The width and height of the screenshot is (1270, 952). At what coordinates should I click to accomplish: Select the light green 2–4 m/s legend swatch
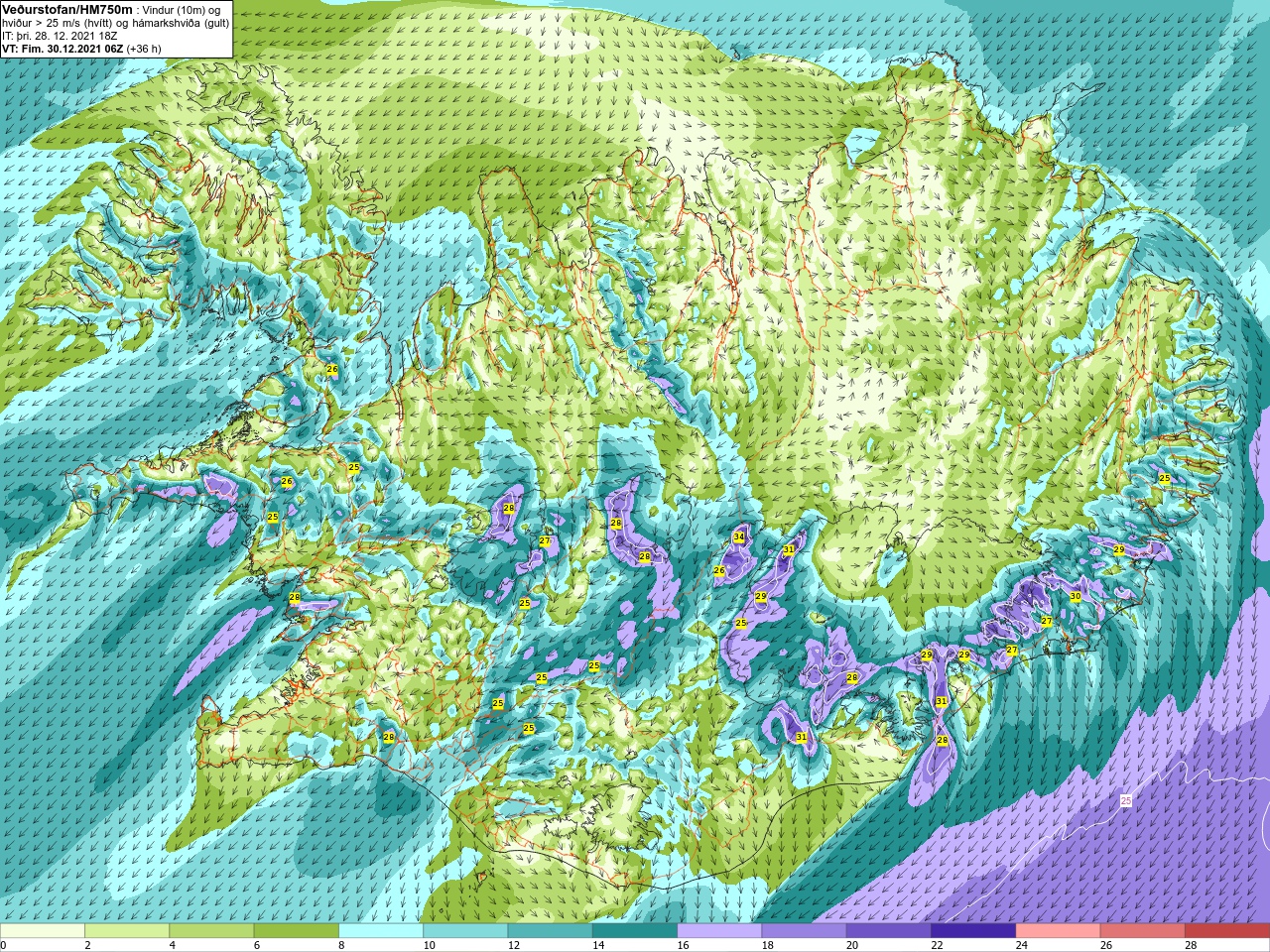[x=127, y=931]
